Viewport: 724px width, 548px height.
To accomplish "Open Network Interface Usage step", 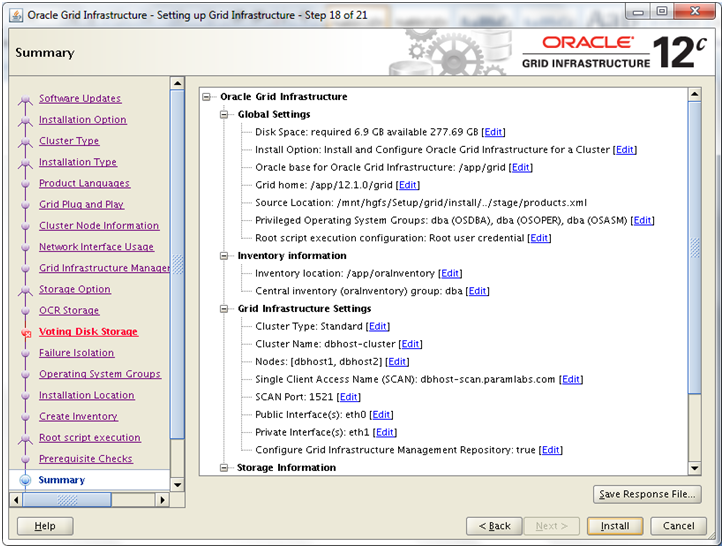I will (97, 247).
